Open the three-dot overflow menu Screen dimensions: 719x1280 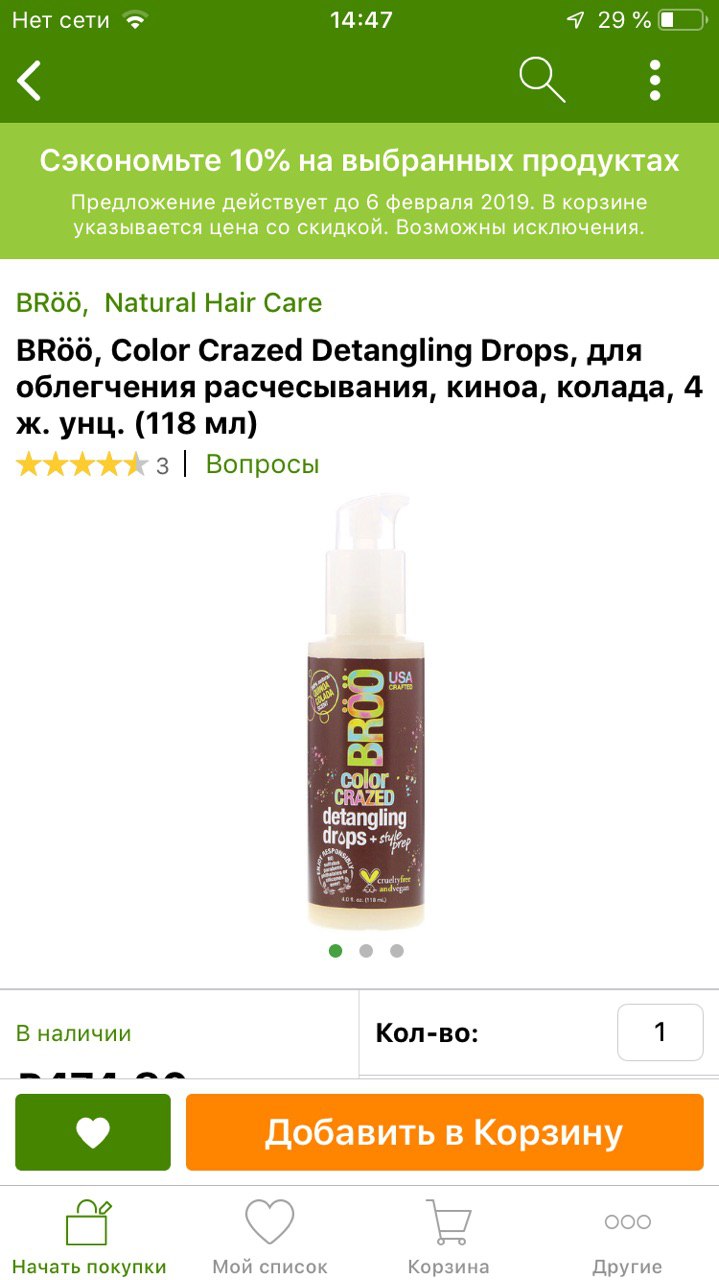[x=655, y=80]
